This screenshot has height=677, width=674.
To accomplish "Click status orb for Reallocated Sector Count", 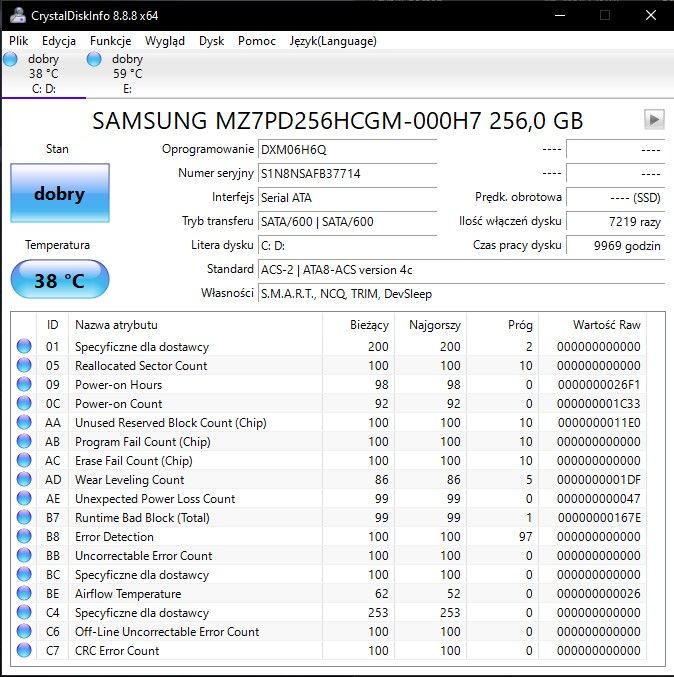I will coord(24,365).
